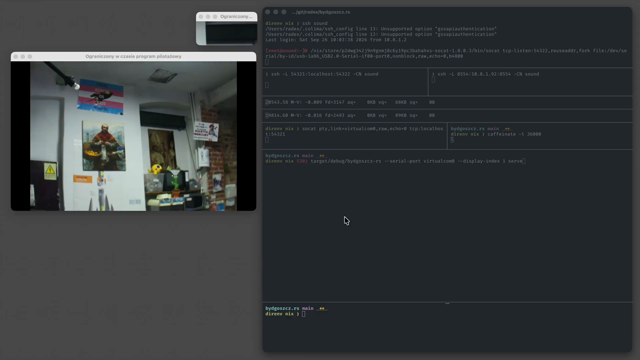The height and width of the screenshot is (360, 640).
Task: Click the dark video preview in small window
Action: (x=231, y=33)
